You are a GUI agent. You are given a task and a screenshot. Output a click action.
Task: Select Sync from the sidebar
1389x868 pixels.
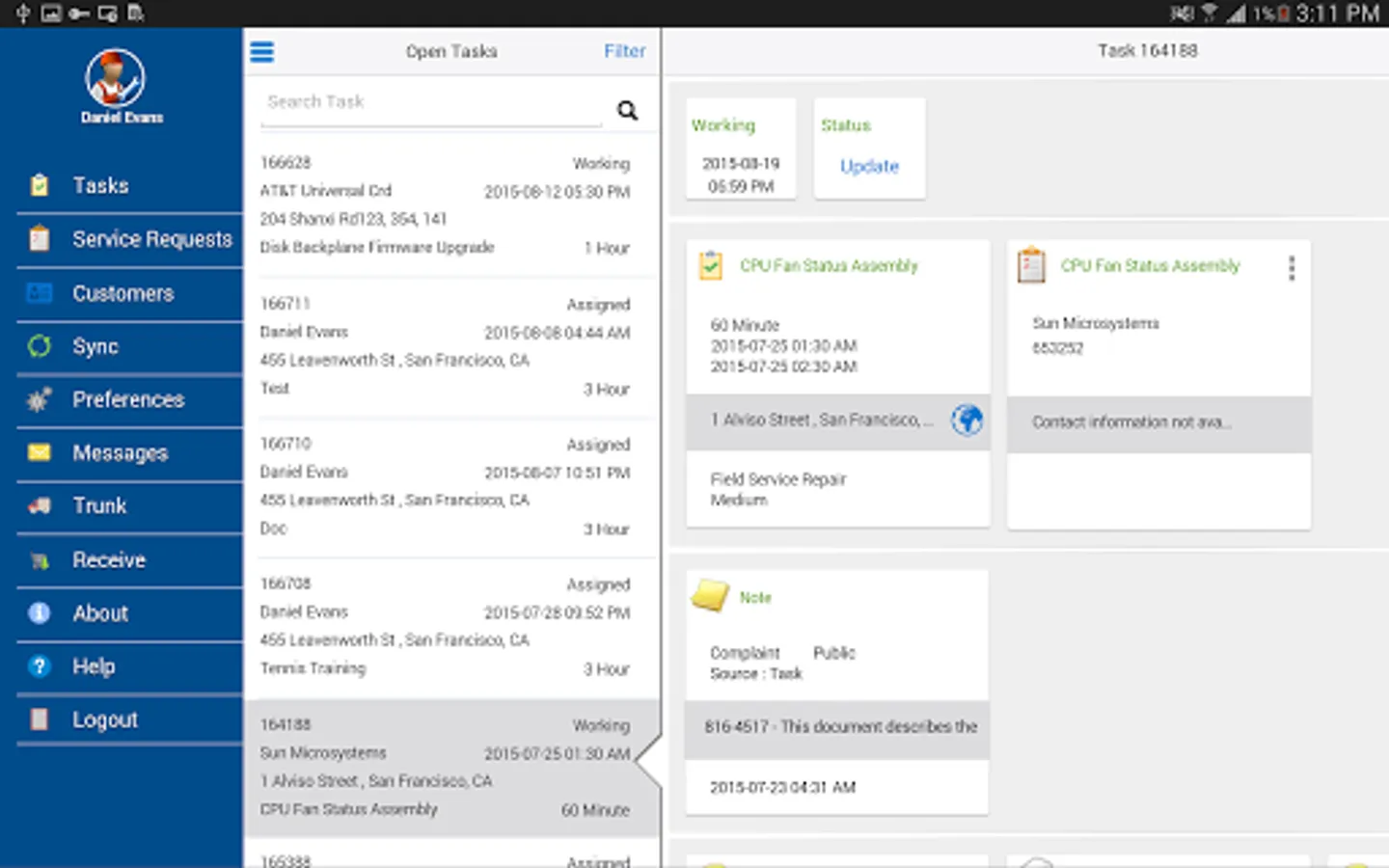click(129, 346)
